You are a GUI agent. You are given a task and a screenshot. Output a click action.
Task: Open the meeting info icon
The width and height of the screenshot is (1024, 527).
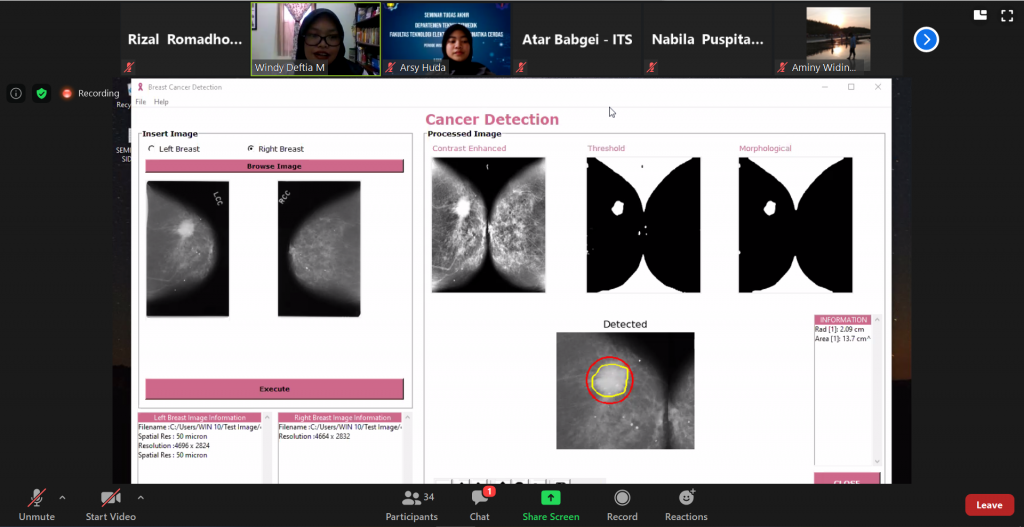[x=16, y=93]
